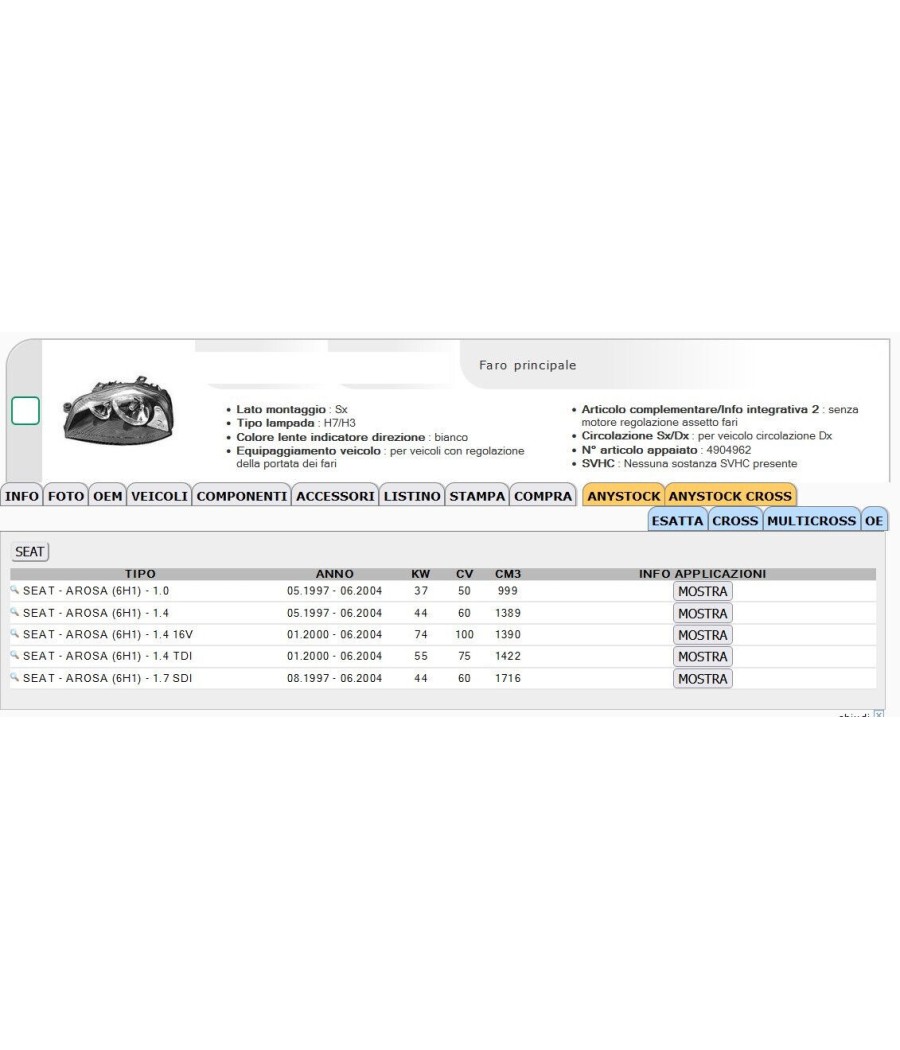The height and width of the screenshot is (1050, 900).
Task: Open the headlight product thumbnail
Action: click(119, 409)
